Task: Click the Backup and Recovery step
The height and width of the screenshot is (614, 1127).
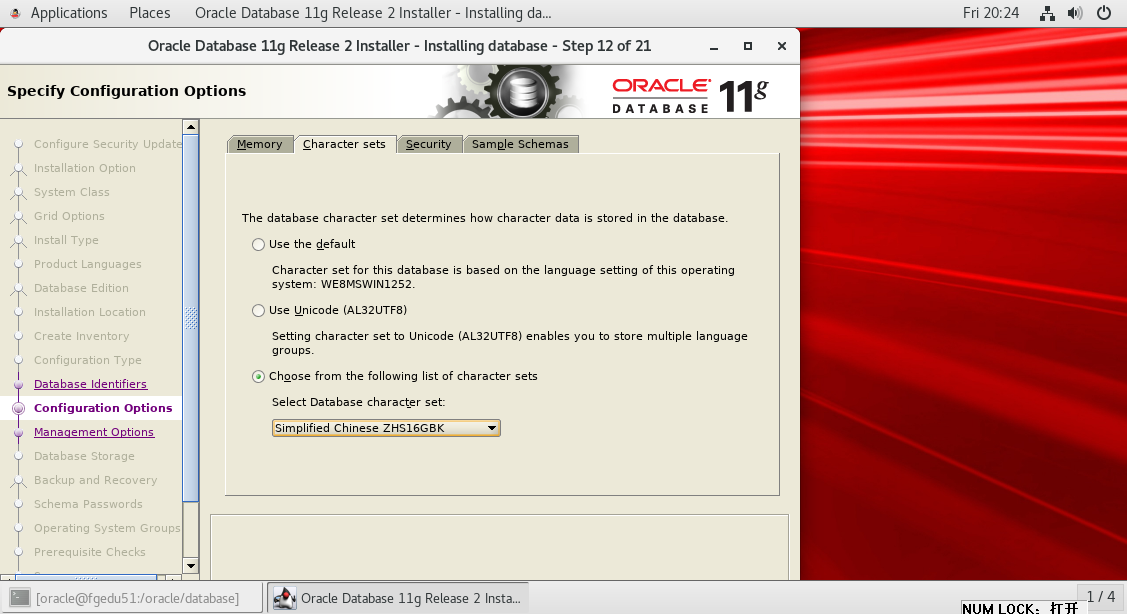Action: click(x=96, y=480)
